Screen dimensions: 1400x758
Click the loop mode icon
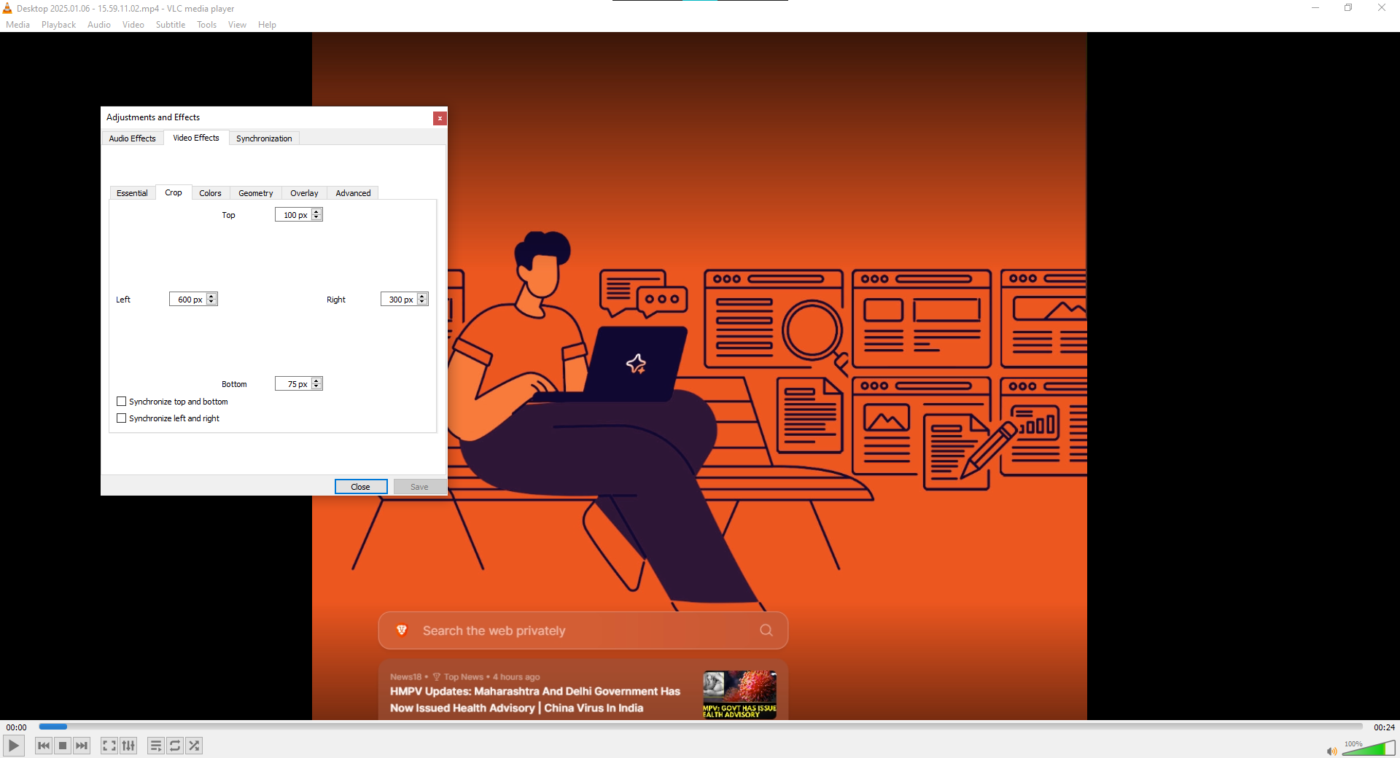pos(175,746)
